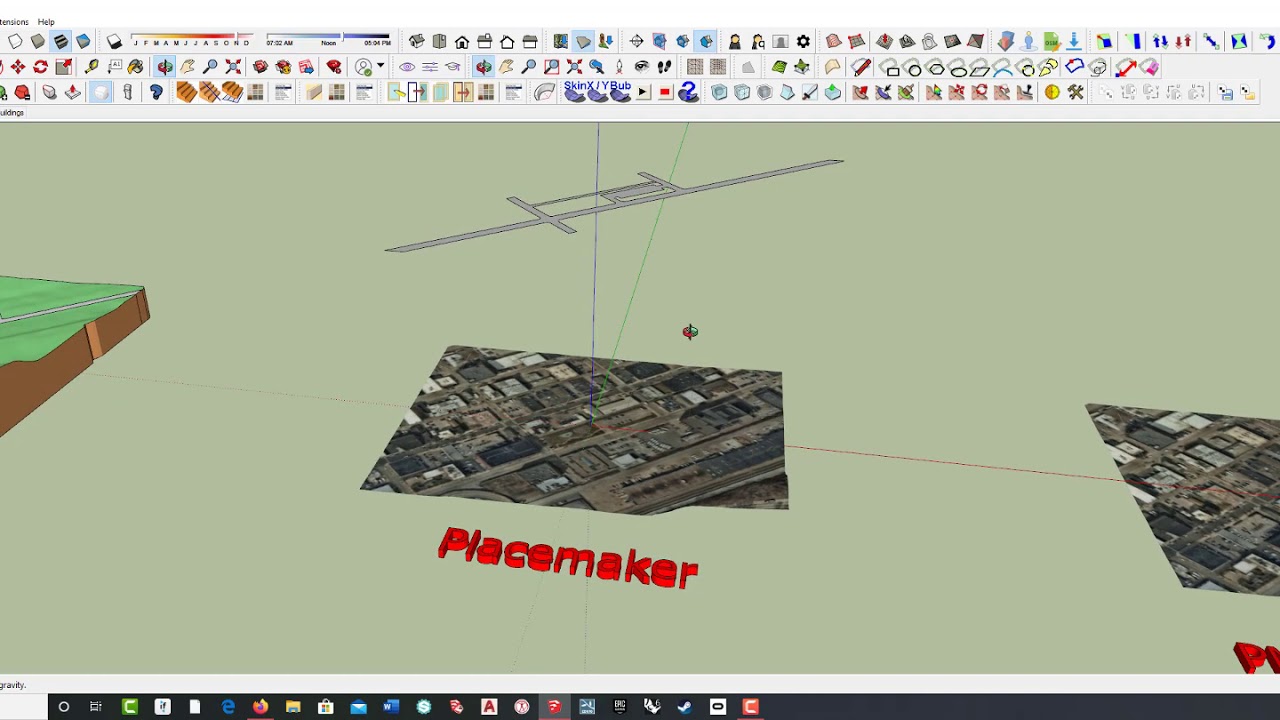The height and width of the screenshot is (720, 1280).
Task: Toggle the highlighted white sphere icon
Action: tap(101, 92)
